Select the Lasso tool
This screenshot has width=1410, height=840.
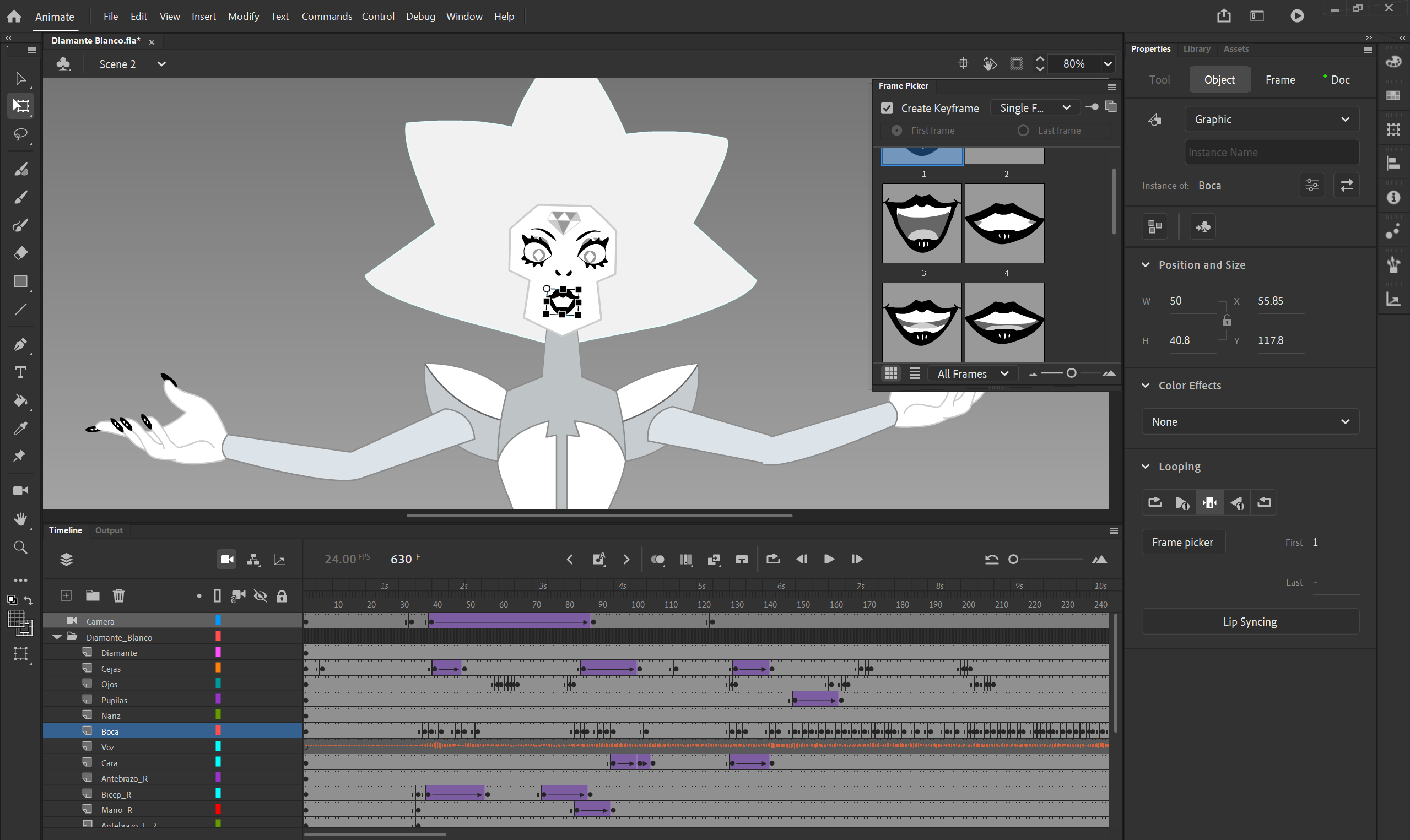coord(20,135)
